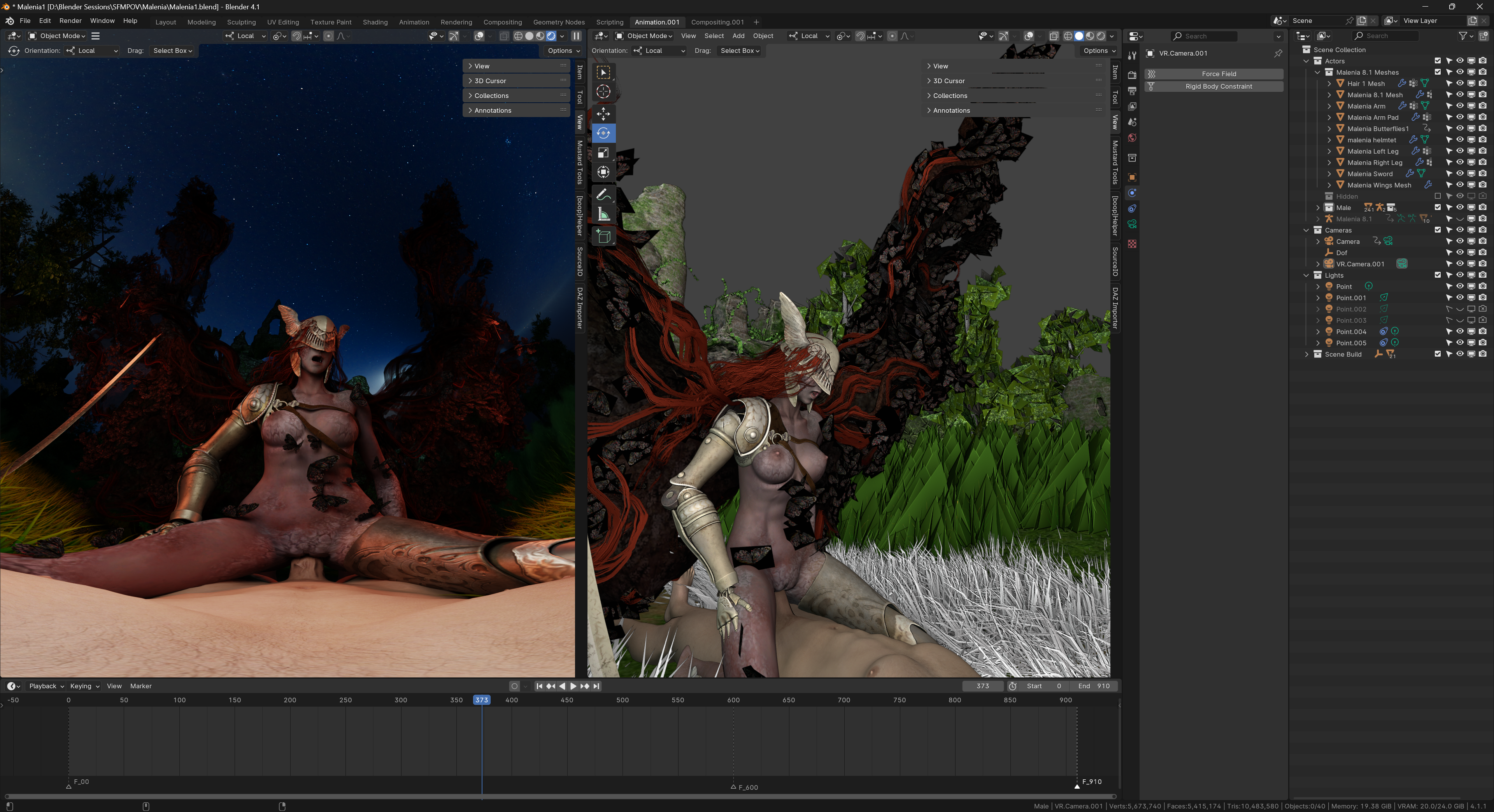Open the right viewport Object Mode dropdown
Screen dimensions: 1494x812
644,36
